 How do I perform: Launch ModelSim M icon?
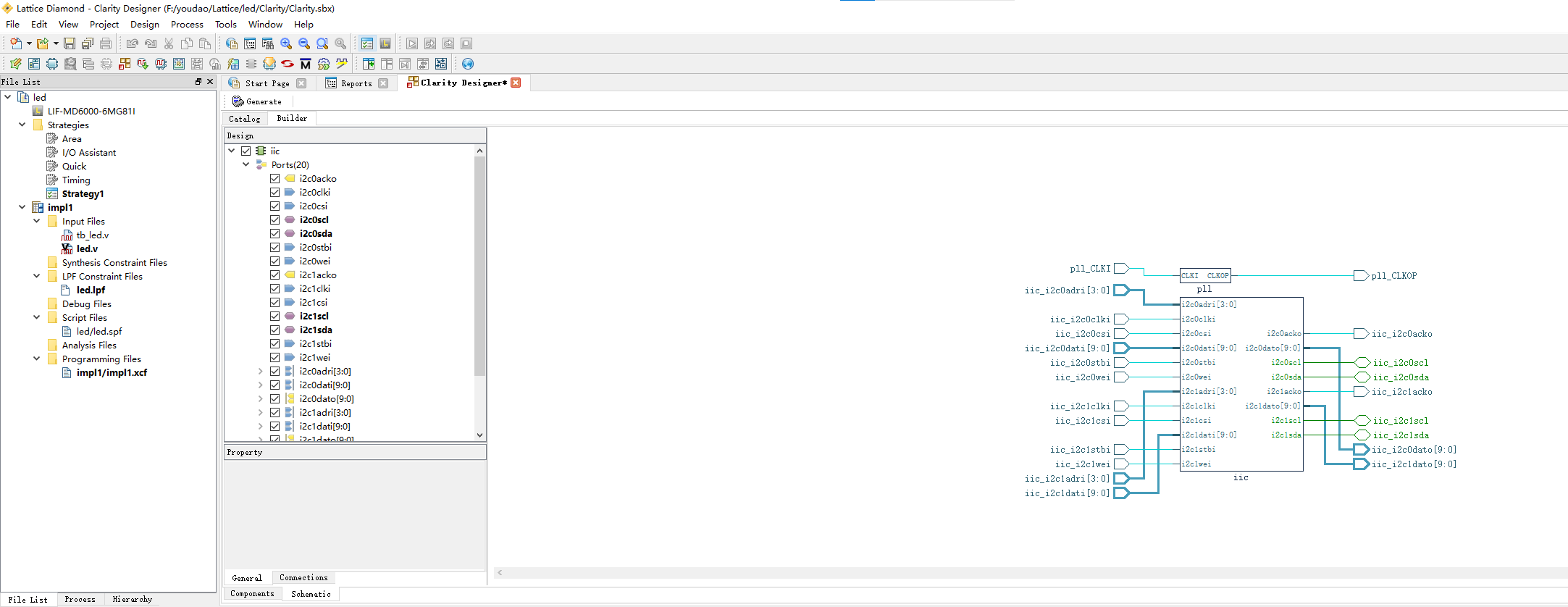306,64
